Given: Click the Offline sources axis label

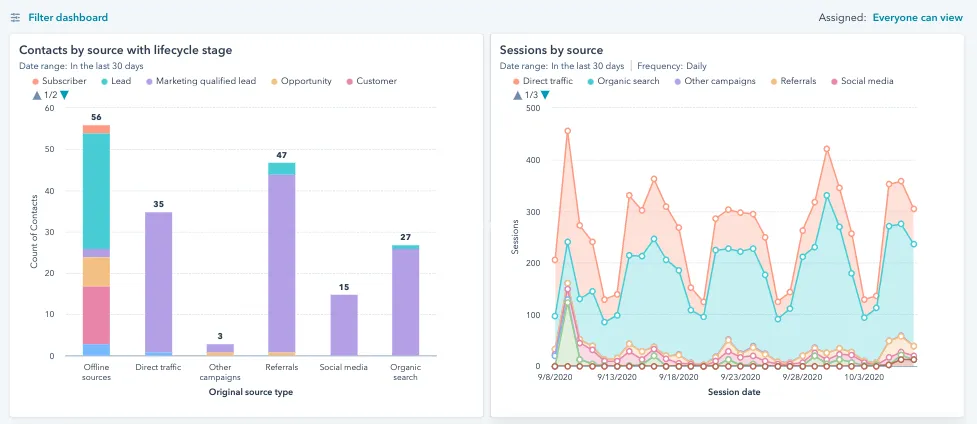Looking at the screenshot, I should point(96,372).
